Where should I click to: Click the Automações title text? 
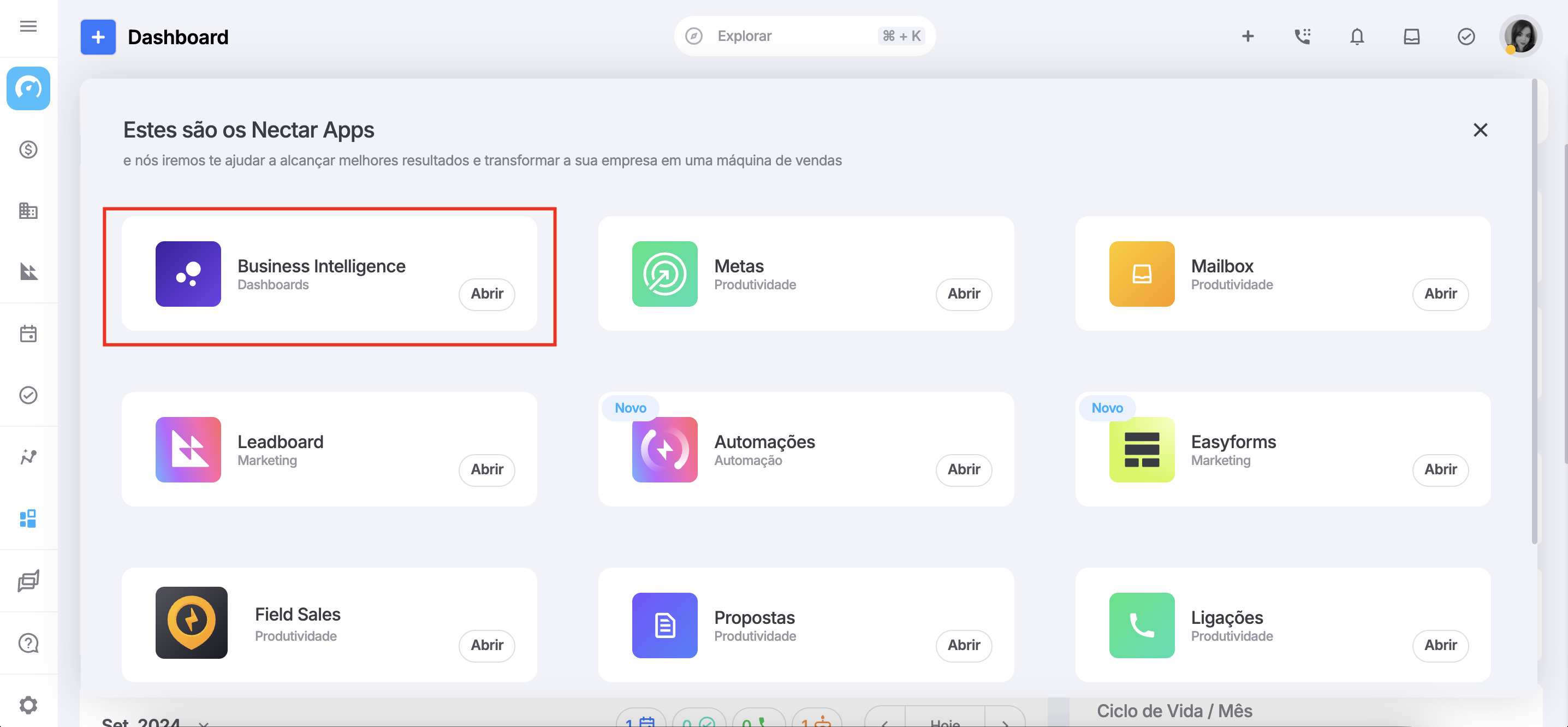click(764, 442)
